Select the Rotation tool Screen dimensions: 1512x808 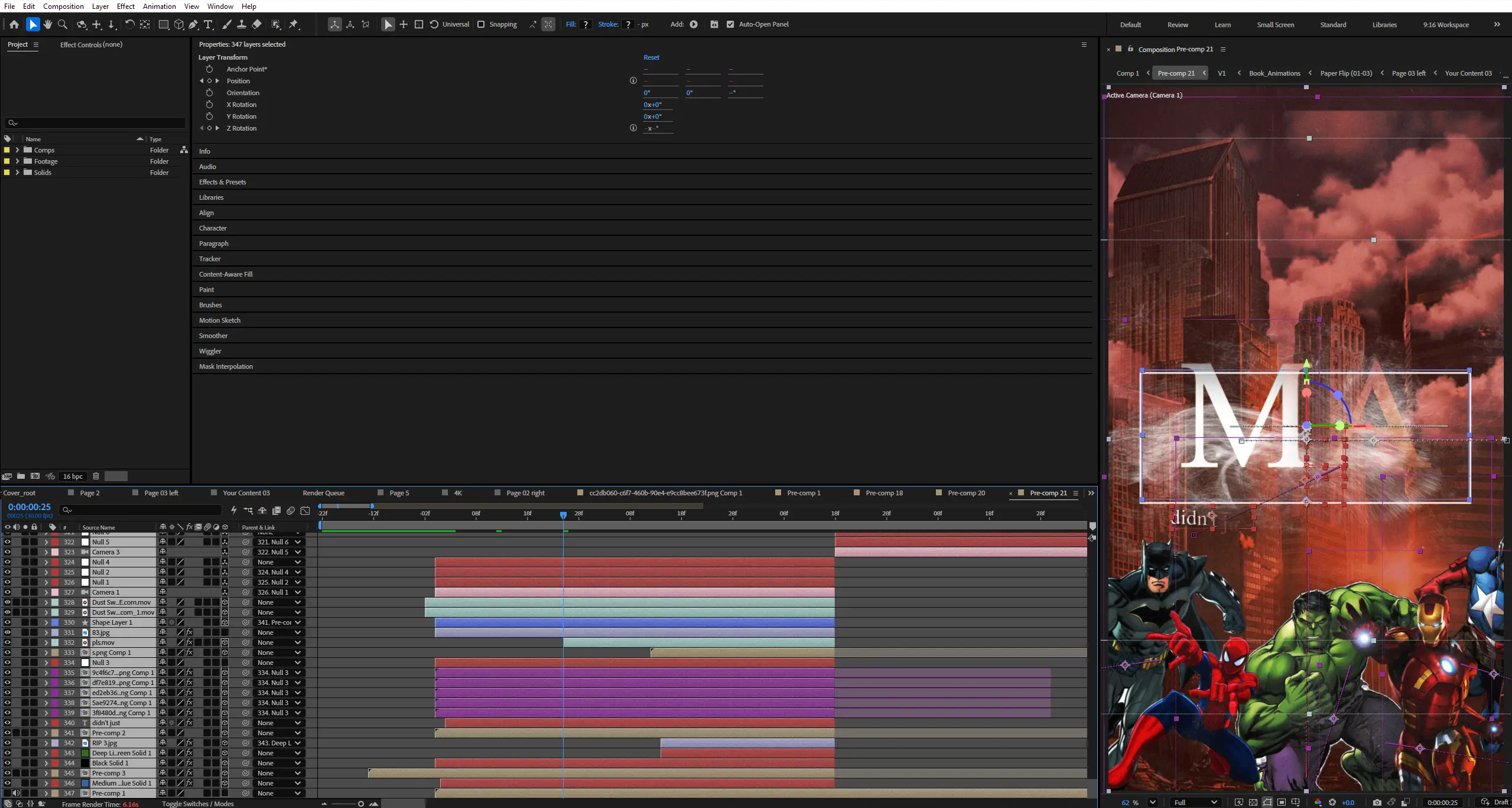[129, 24]
